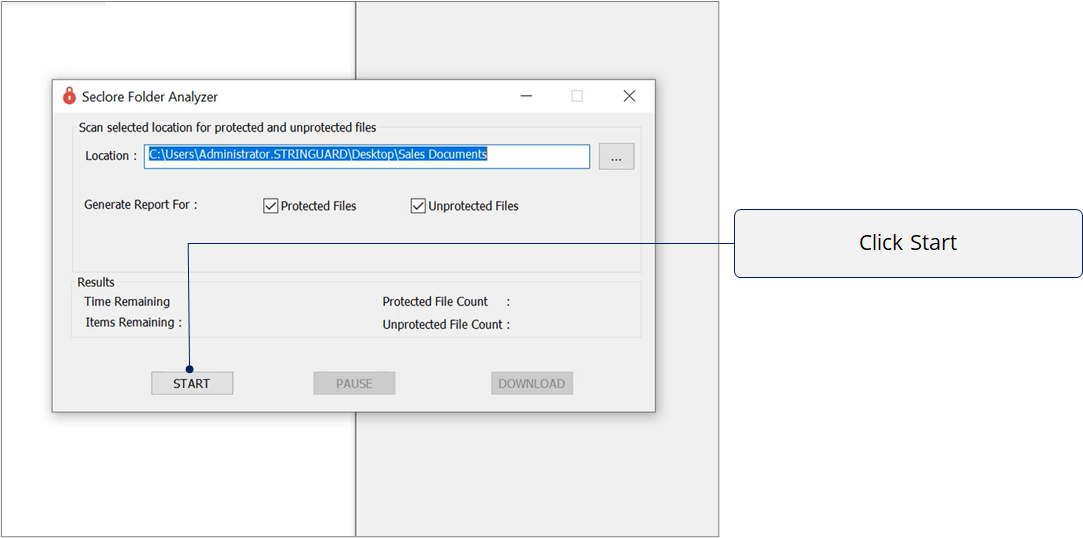This screenshot has width=1083, height=538.
Task: Click the Results group heading
Action: (96, 282)
